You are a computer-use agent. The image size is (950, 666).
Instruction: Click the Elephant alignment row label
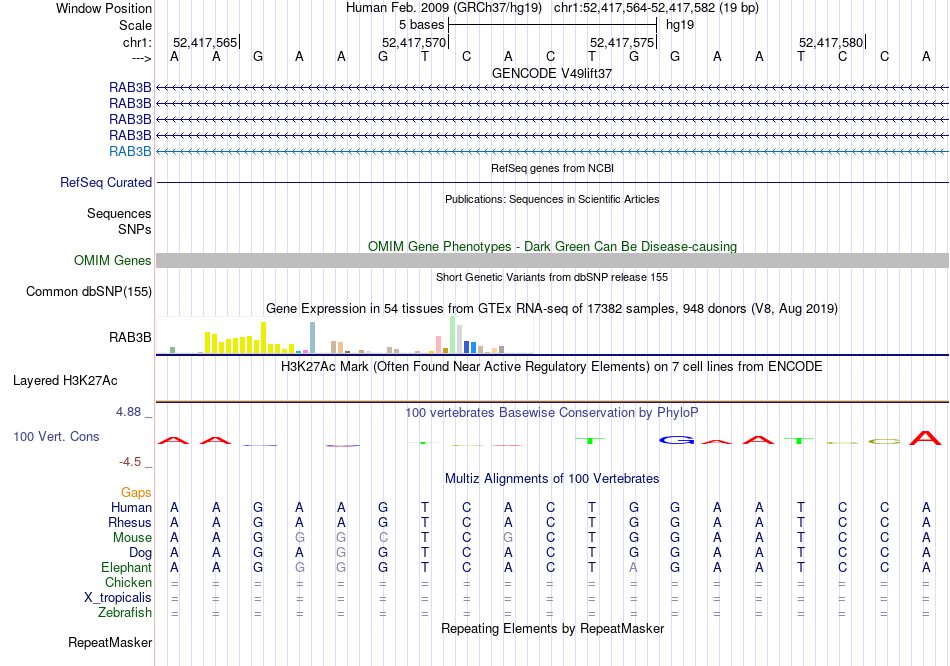click(x=126, y=568)
